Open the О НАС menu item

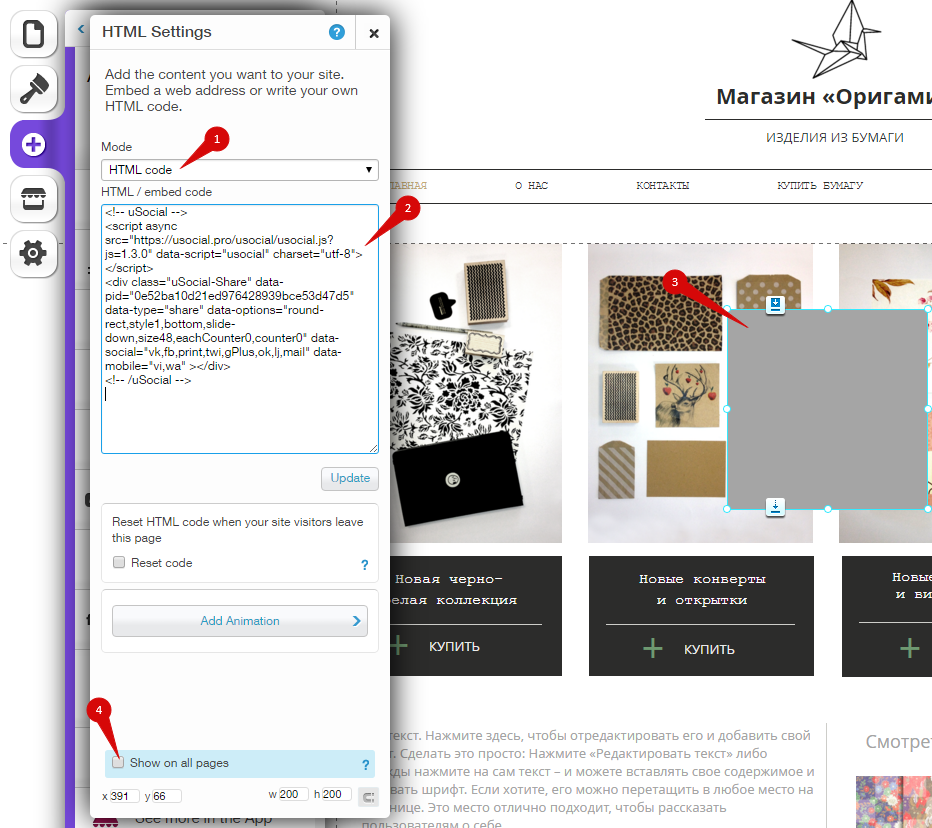(531, 186)
